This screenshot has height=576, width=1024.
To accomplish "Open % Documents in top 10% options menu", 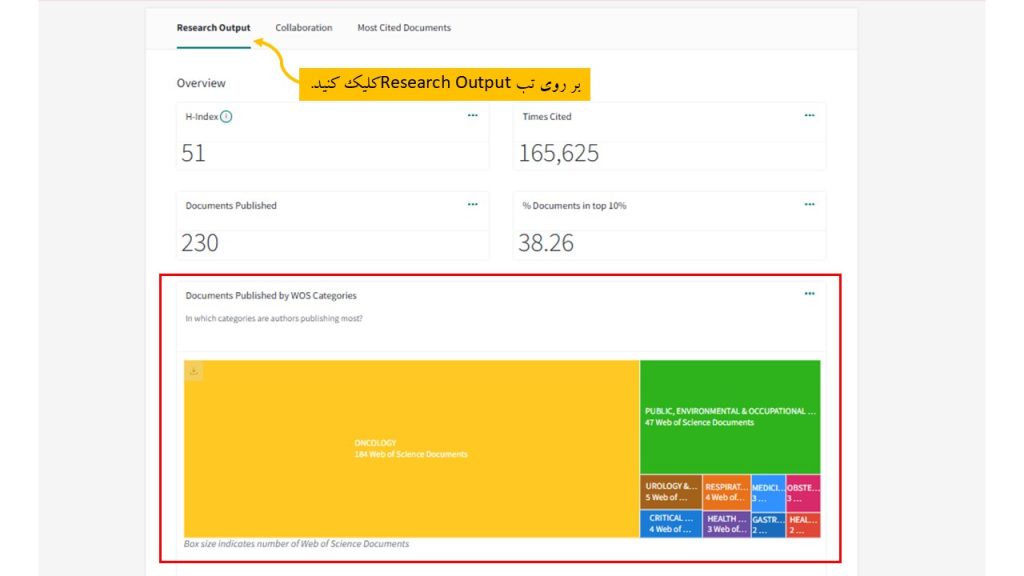I will click(809, 205).
